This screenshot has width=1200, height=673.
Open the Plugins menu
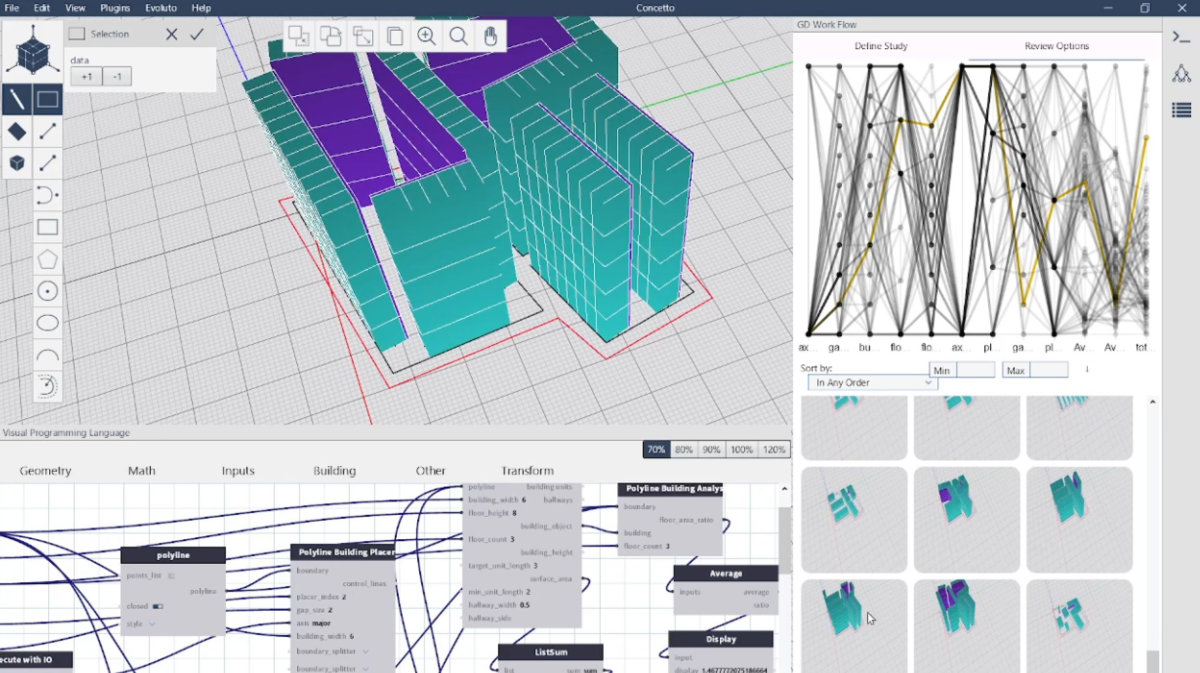(115, 8)
